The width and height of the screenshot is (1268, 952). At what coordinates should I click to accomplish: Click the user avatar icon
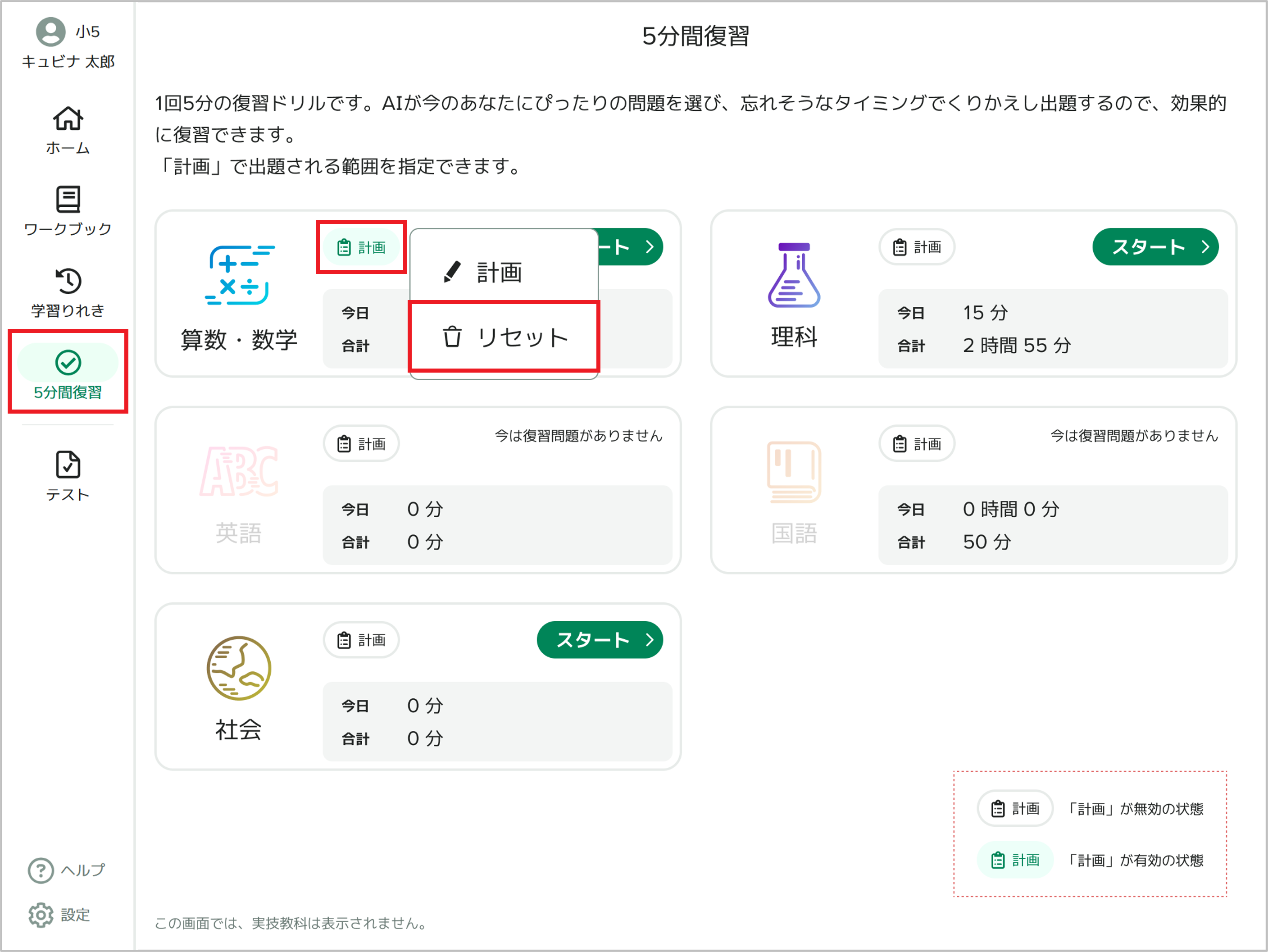50,32
